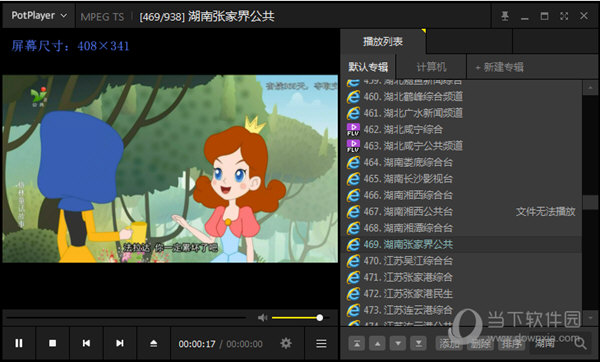The width and height of the screenshot is (600, 362).
Task: Click the IE icon beside 湖南长沙影视台
Action: click(x=353, y=179)
